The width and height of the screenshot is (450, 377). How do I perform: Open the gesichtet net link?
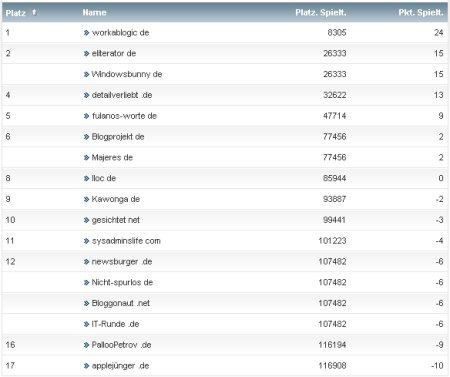tap(115, 220)
